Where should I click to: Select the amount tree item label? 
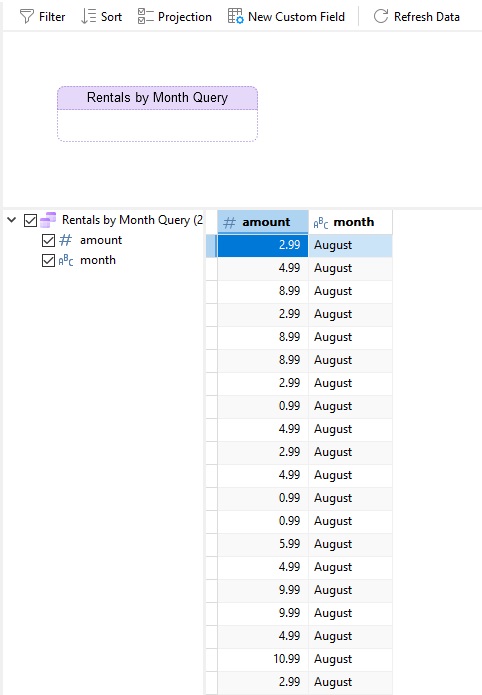pos(101,240)
